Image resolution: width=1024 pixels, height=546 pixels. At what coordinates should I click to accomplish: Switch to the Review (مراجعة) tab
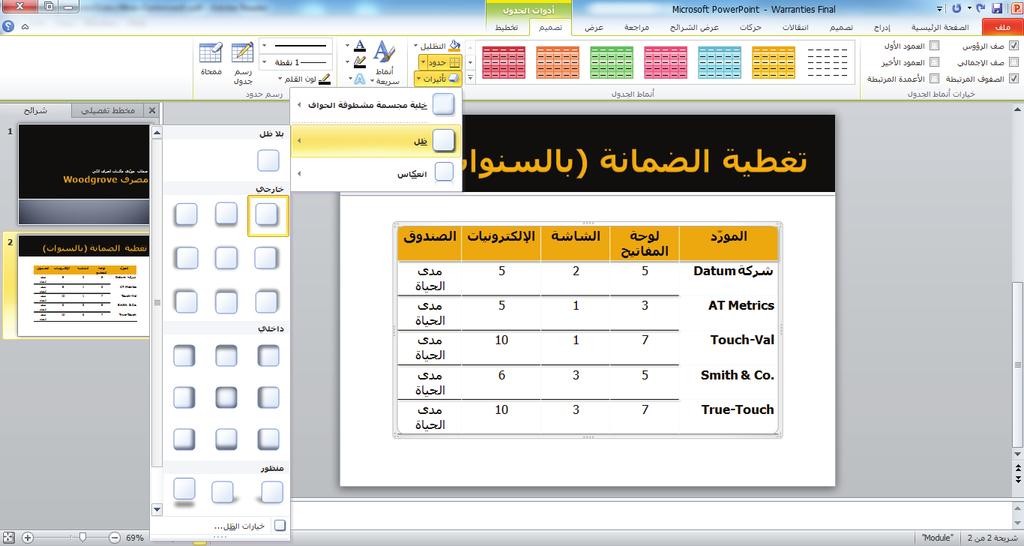636,27
